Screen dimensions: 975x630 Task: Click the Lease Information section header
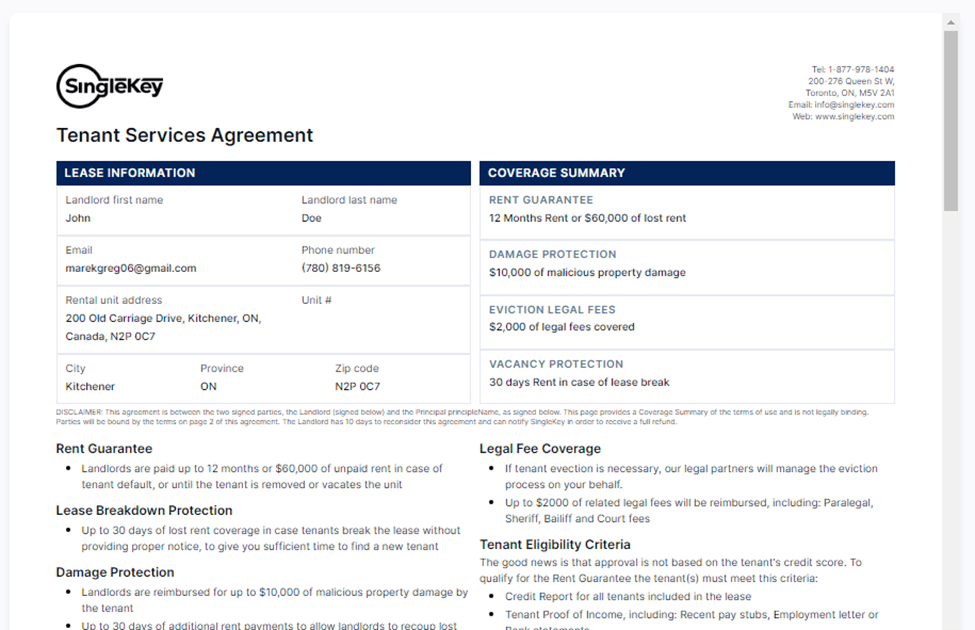point(263,173)
